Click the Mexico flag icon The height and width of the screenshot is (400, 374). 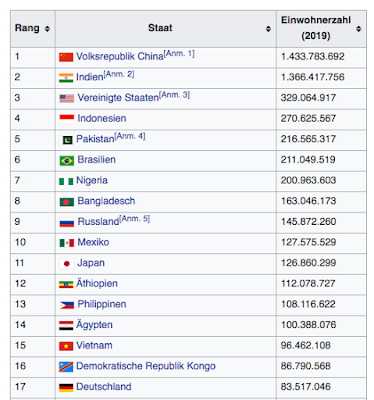(x=67, y=243)
